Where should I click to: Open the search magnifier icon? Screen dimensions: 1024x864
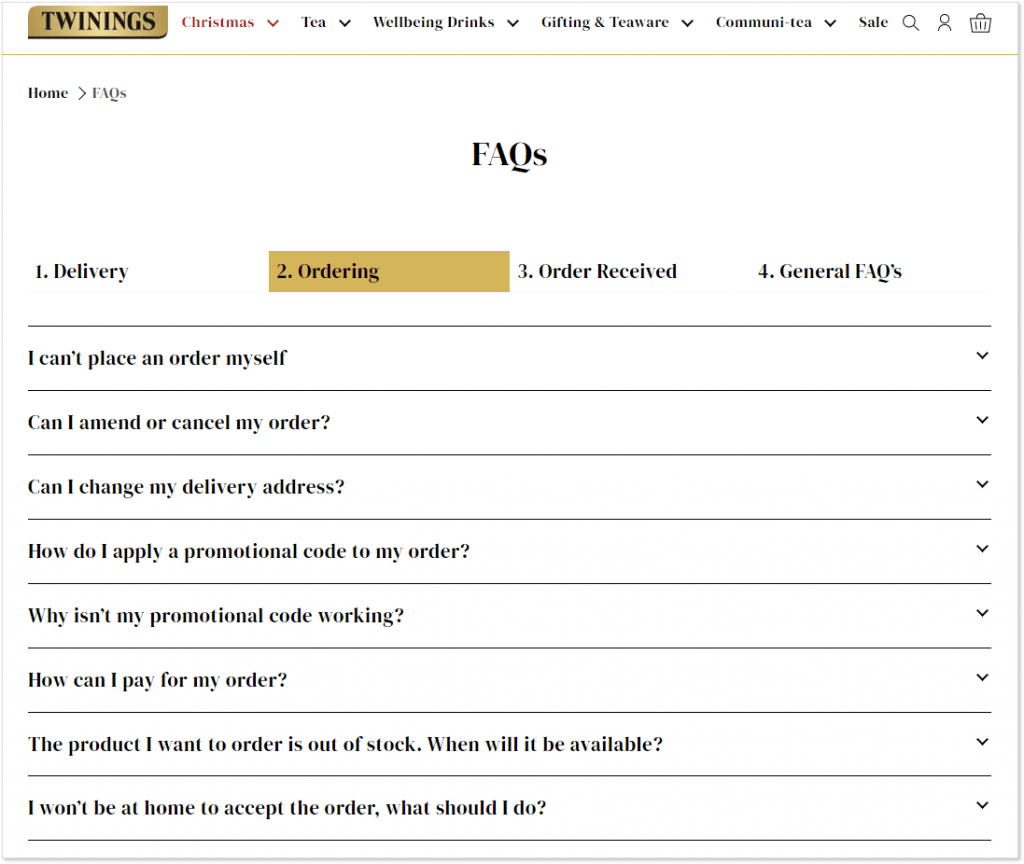pos(910,22)
